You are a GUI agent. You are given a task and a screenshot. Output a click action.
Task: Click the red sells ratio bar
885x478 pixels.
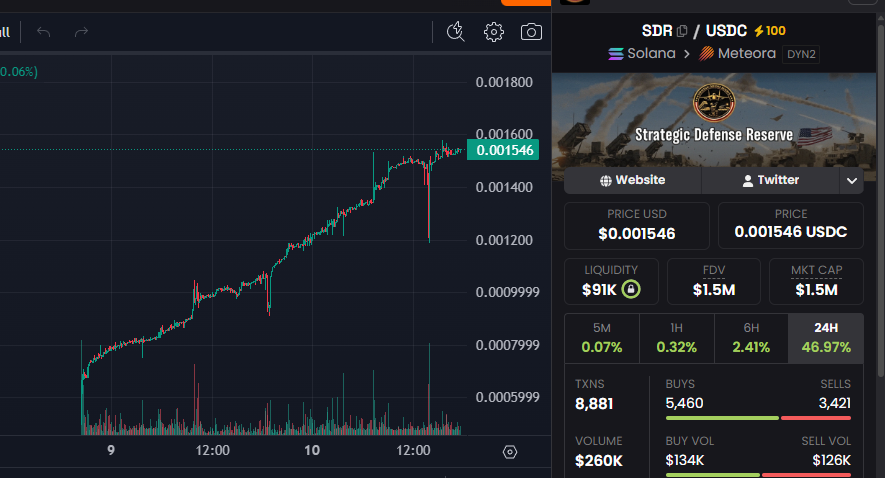816,418
